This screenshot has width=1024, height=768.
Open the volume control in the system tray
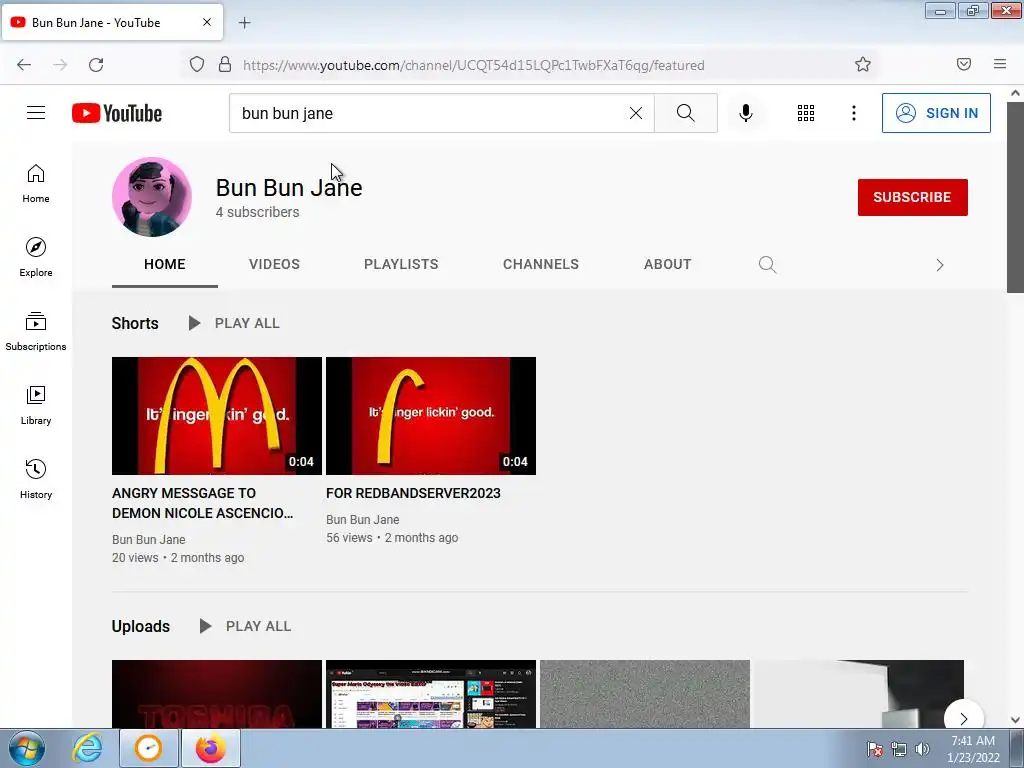pyautogui.click(x=922, y=749)
